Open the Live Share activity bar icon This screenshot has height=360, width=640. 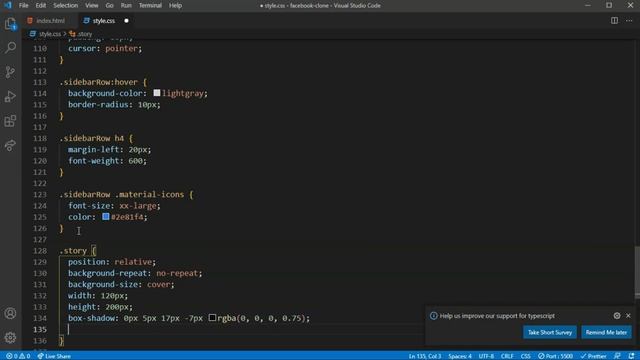click(x=11, y=145)
